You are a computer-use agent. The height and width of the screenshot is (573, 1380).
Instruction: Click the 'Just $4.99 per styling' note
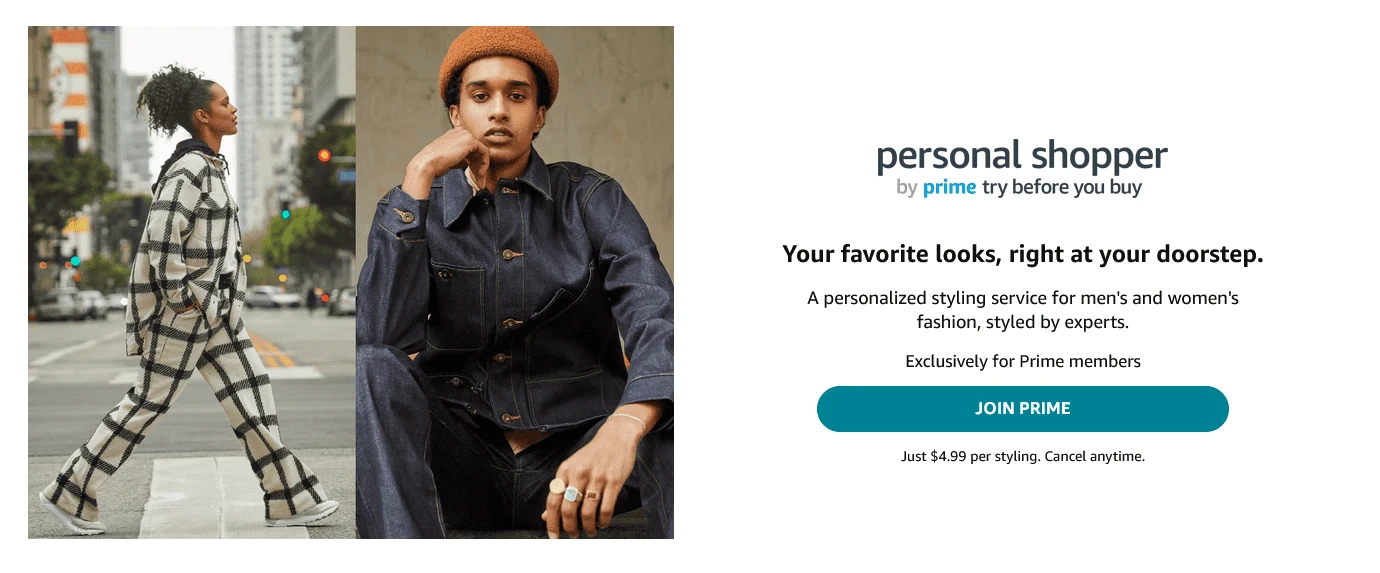(969, 456)
